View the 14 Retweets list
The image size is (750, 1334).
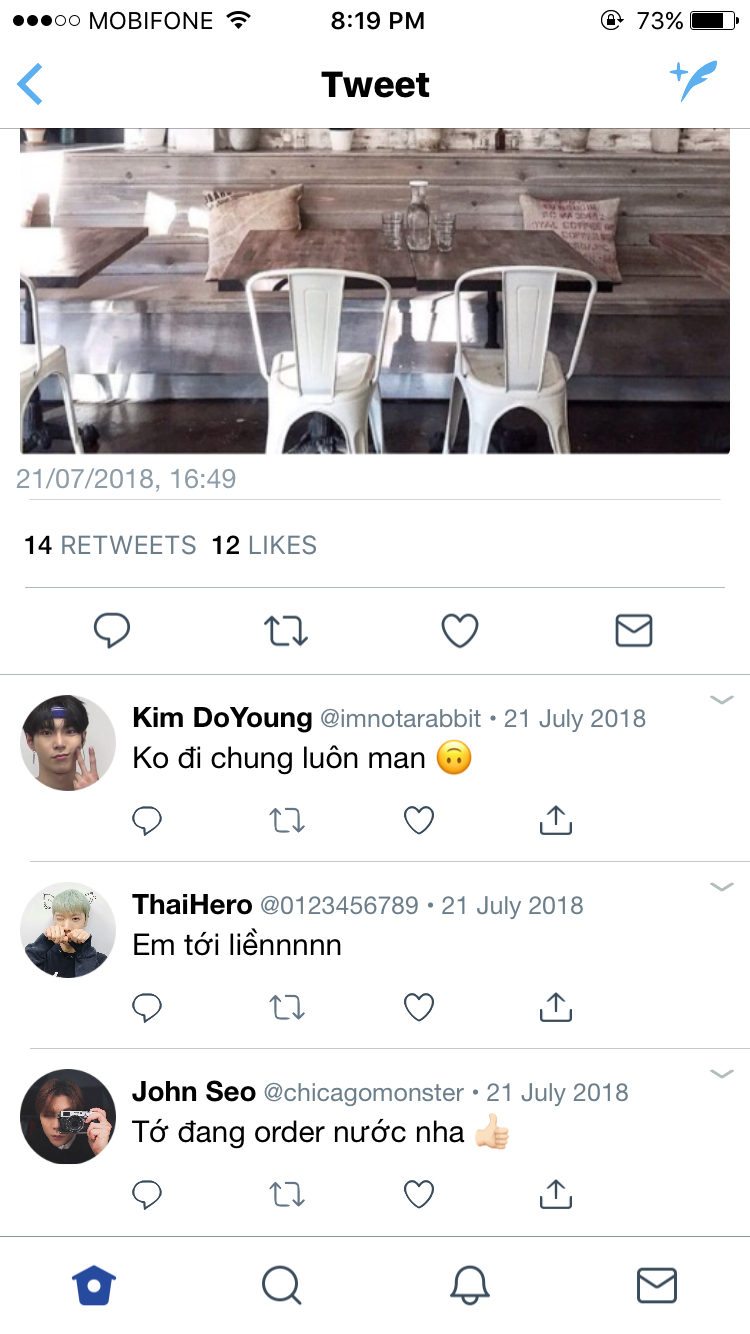(x=110, y=545)
